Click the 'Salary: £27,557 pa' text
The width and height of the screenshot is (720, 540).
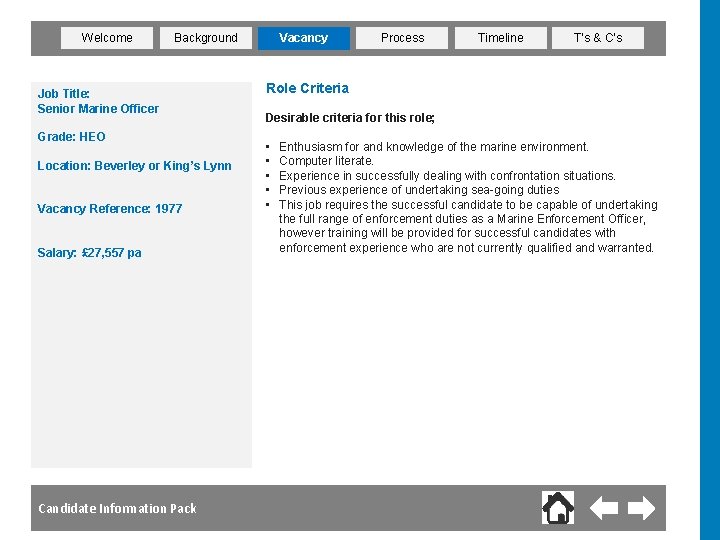point(89,253)
